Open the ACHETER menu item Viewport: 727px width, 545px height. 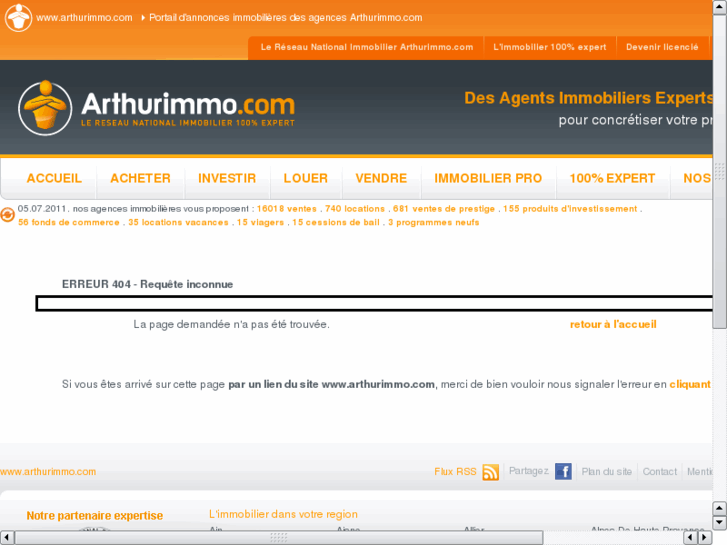click(140, 179)
